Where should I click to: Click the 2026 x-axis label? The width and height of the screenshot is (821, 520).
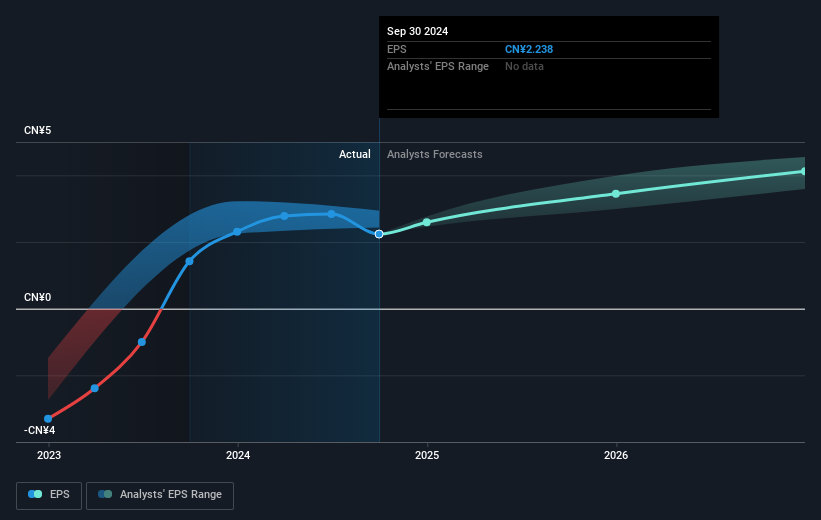[616, 456]
